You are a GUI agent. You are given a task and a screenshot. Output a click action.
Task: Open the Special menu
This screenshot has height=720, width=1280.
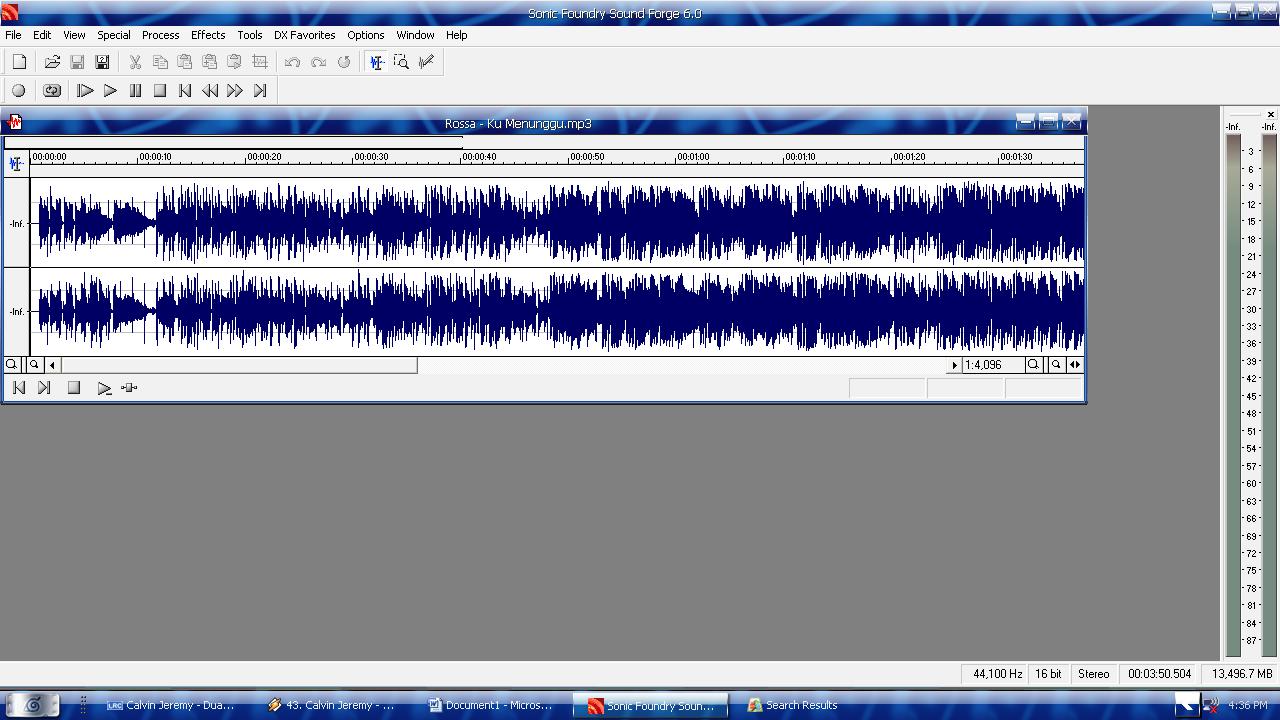tap(114, 35)
